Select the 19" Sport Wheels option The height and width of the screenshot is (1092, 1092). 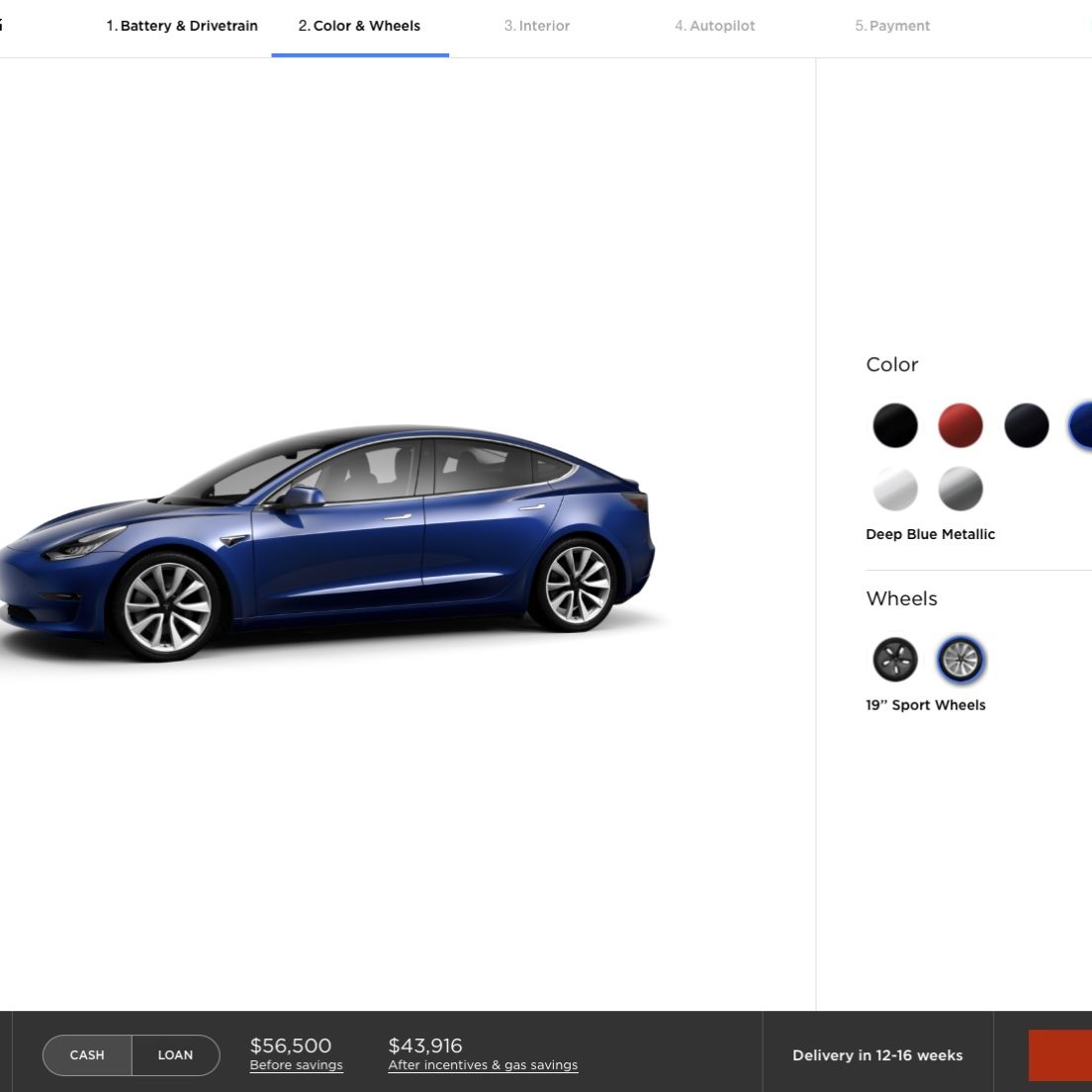pos(960,659)
